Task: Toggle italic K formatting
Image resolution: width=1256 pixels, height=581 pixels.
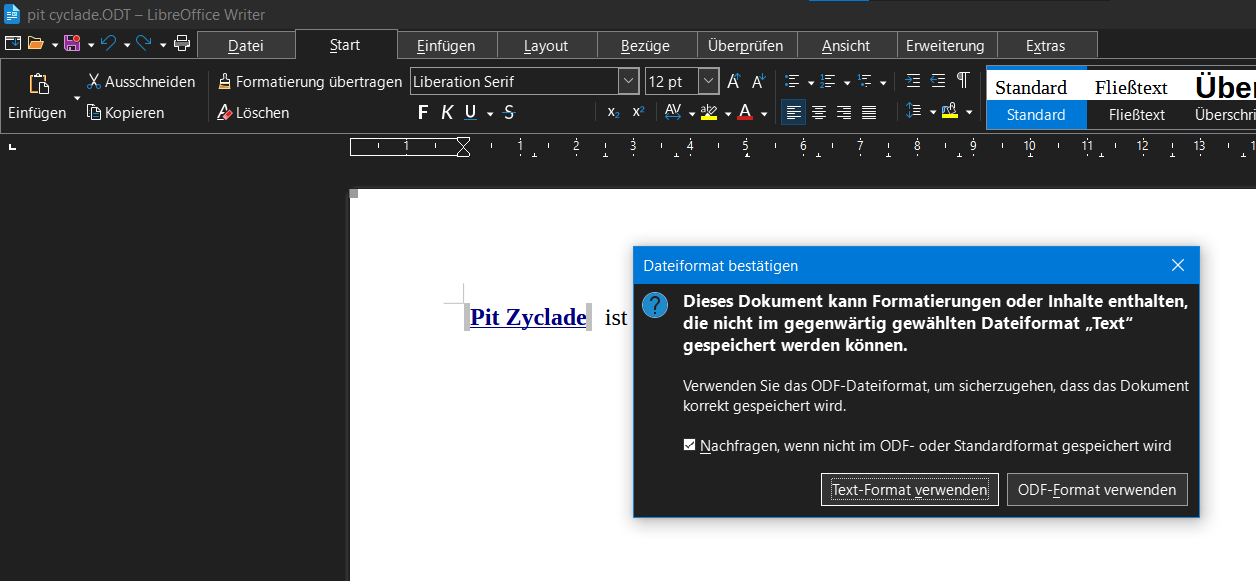Action: click(x=447, y=113)
